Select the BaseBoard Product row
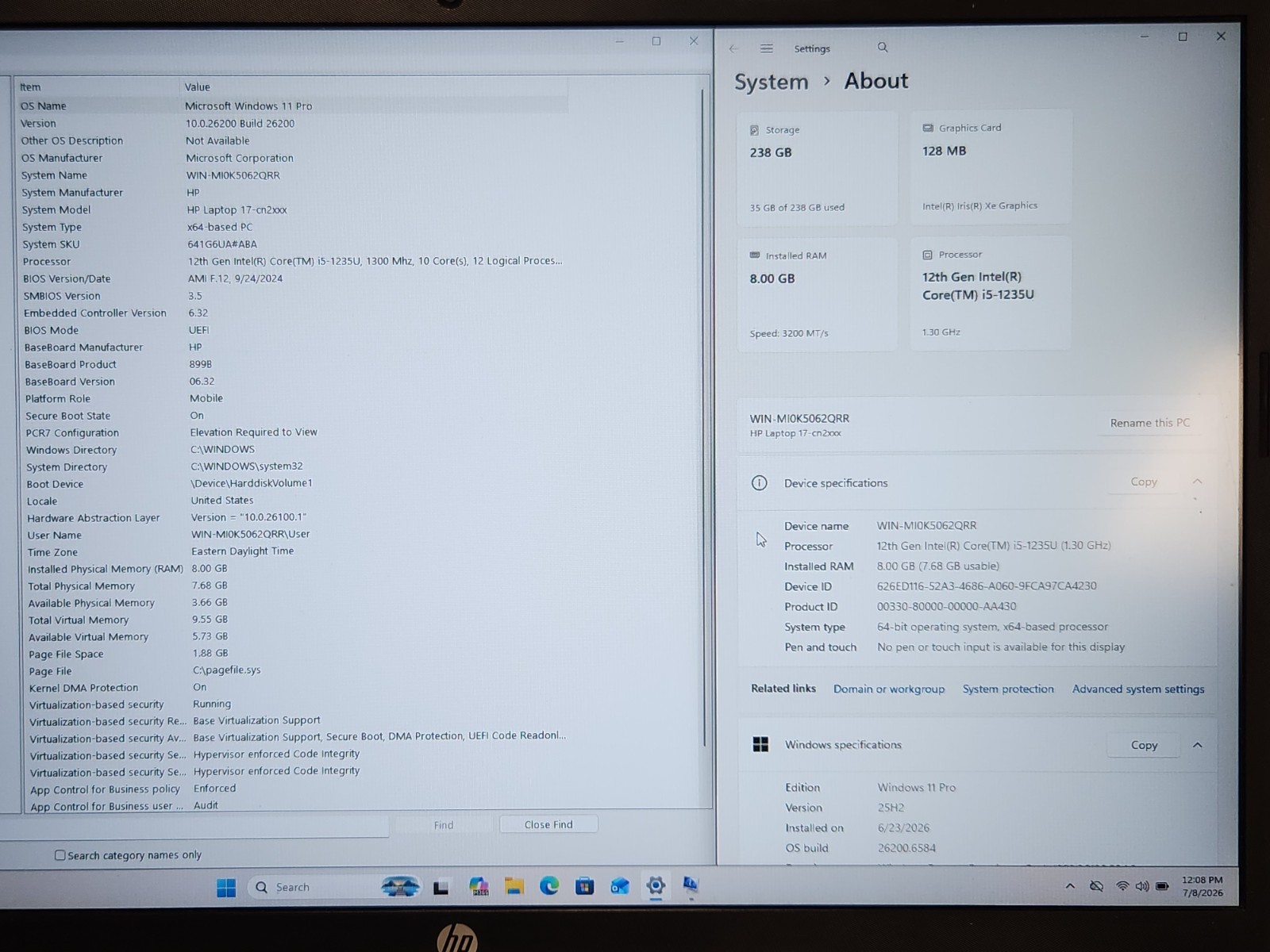 (293, 364)
